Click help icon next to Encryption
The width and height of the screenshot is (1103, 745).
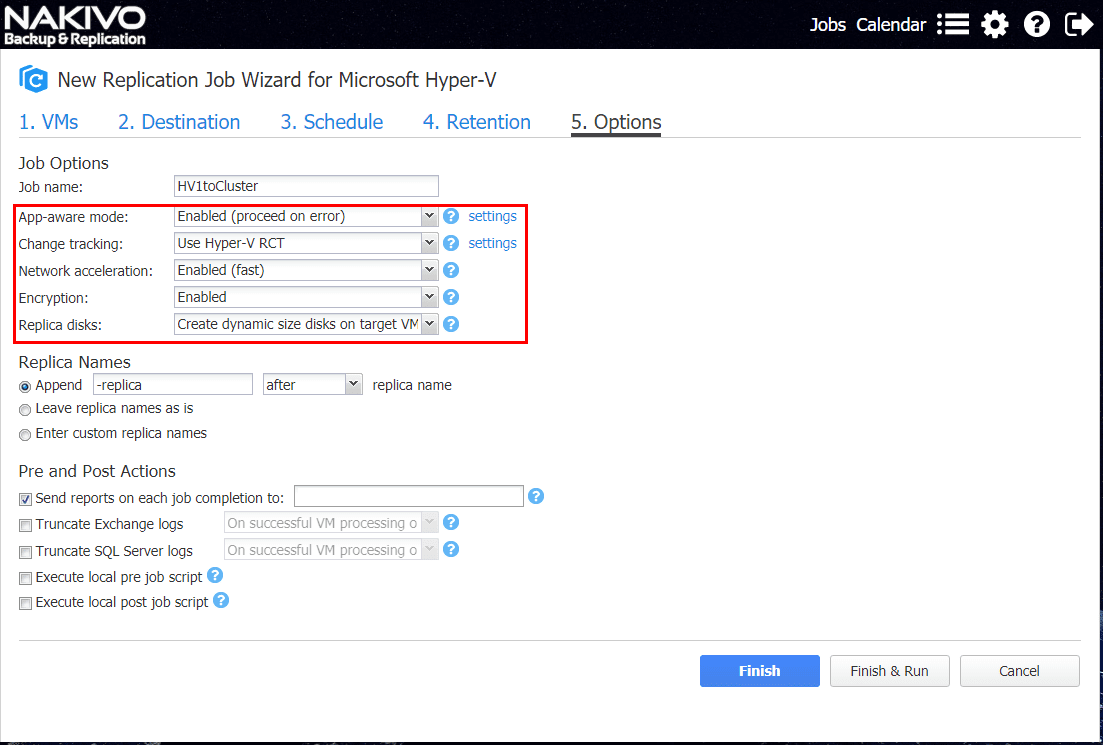pyautogui.click(x=451, y=297)
